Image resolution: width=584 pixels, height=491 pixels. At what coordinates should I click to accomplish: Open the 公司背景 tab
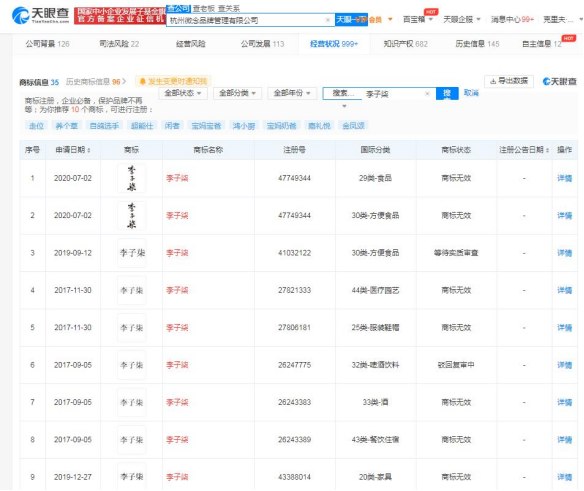[x=47, y=44]
